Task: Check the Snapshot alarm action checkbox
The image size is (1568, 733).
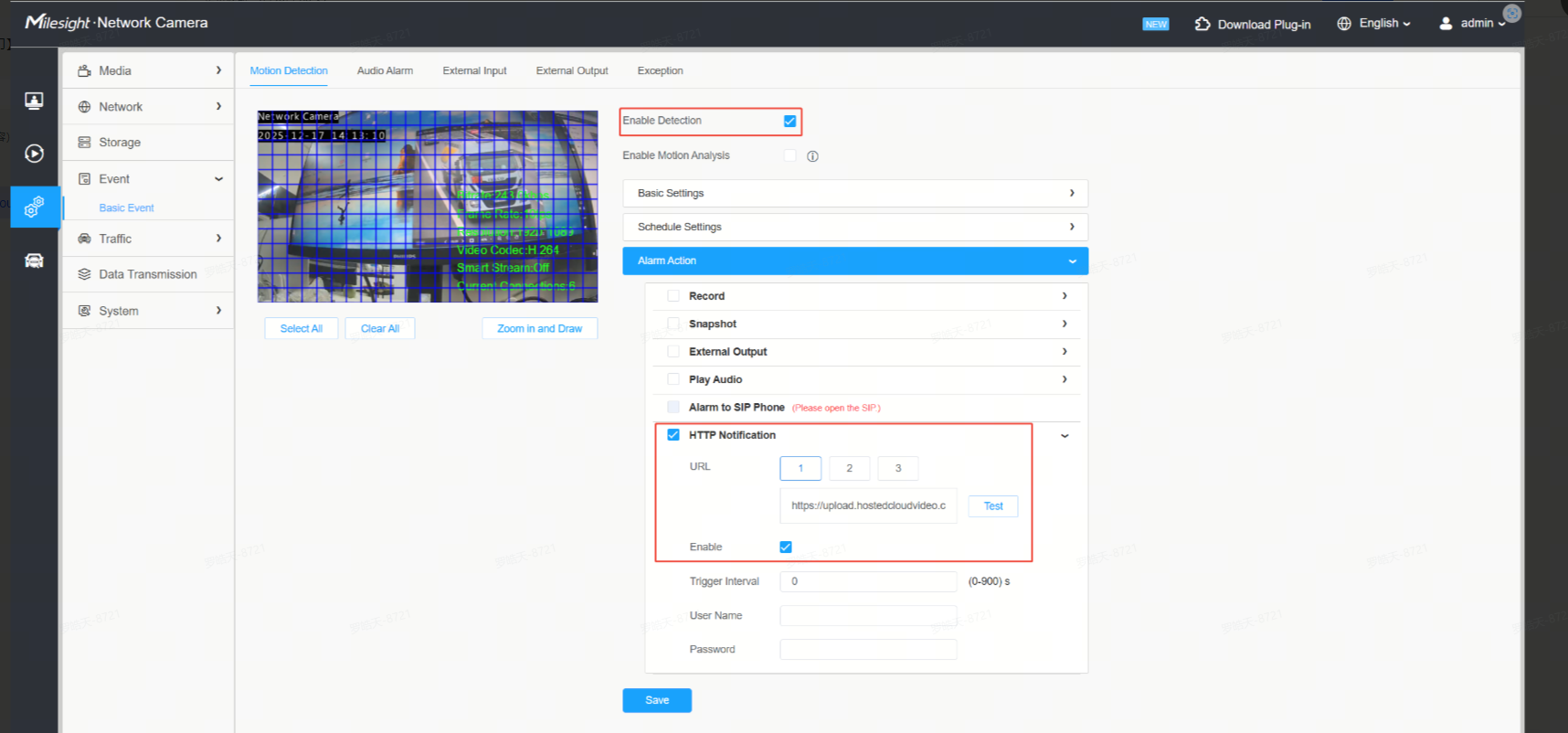Action: (673, 324)
